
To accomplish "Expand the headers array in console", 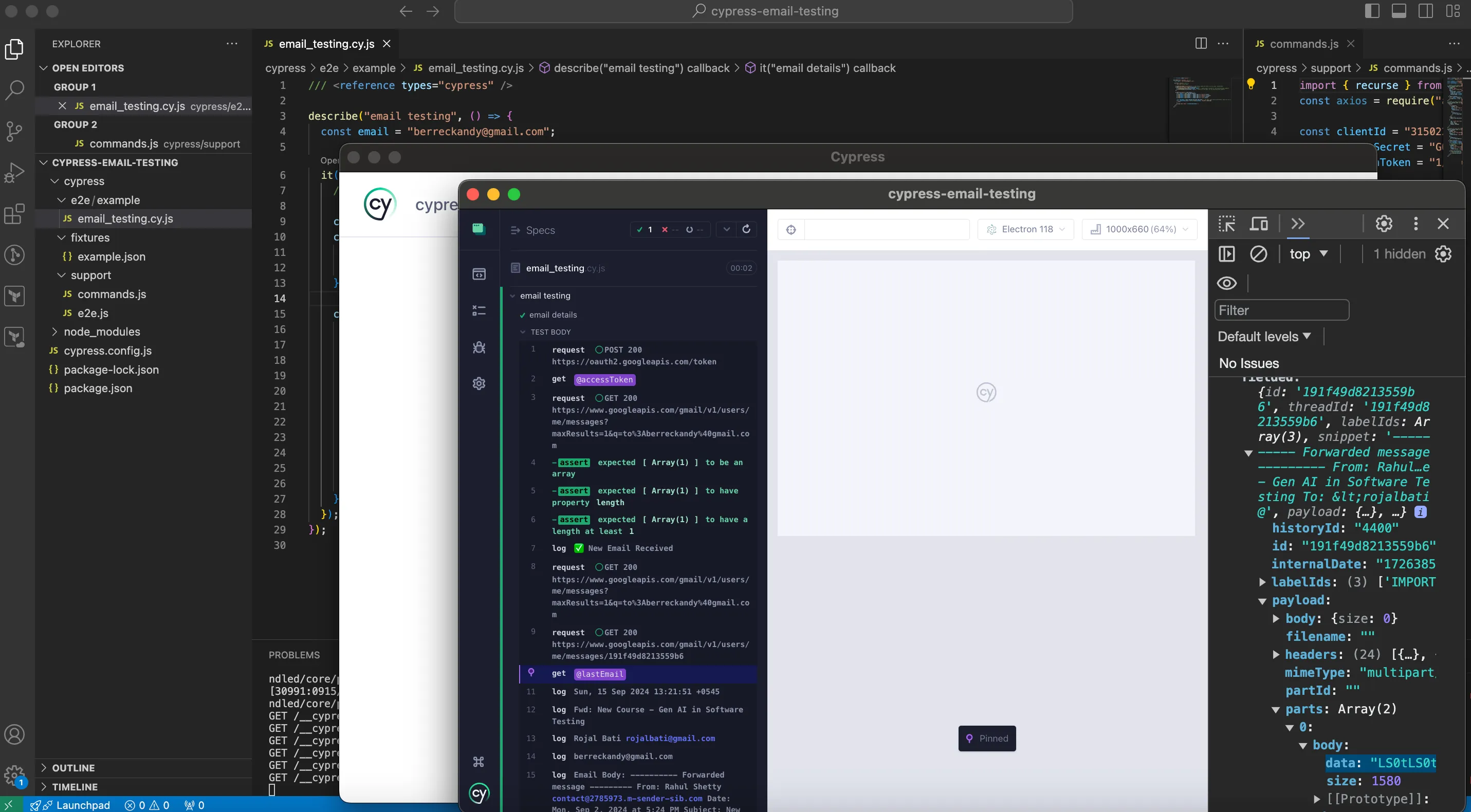I will [x=1276, y=655].
